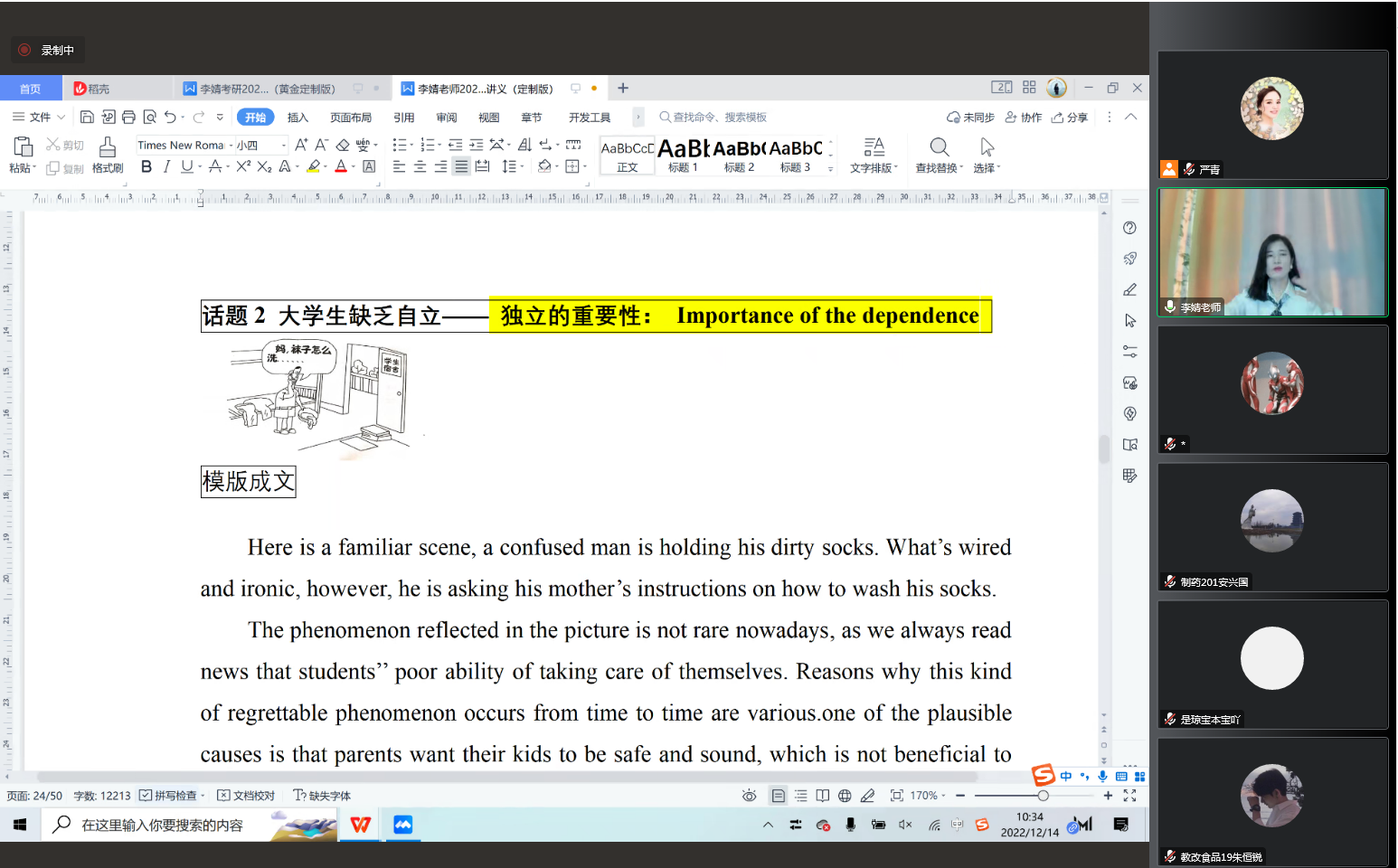
Task: Click the Share (分享) button
Action: (1070, 118)
